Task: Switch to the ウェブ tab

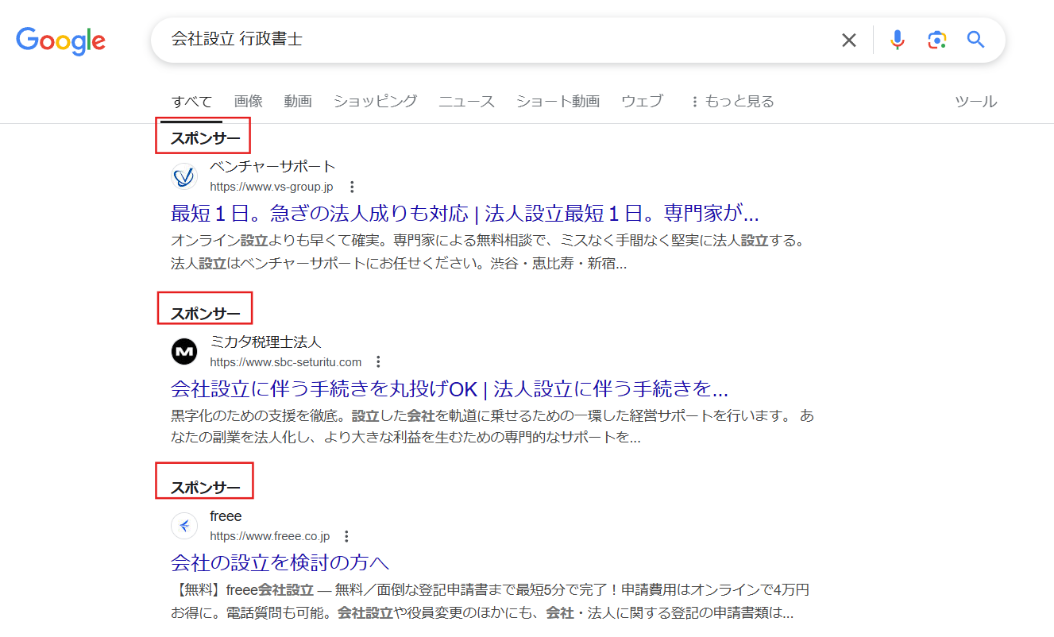Action: pos(641,101)
